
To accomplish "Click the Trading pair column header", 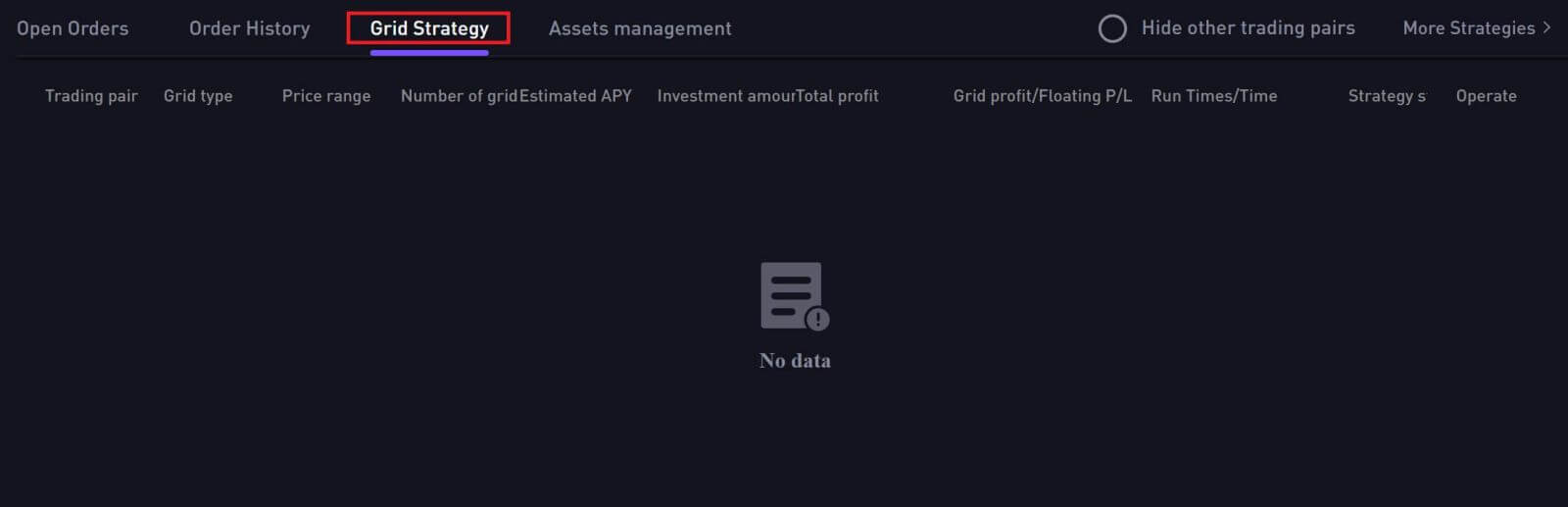I will pyautogui.click(x=91, y=96).
